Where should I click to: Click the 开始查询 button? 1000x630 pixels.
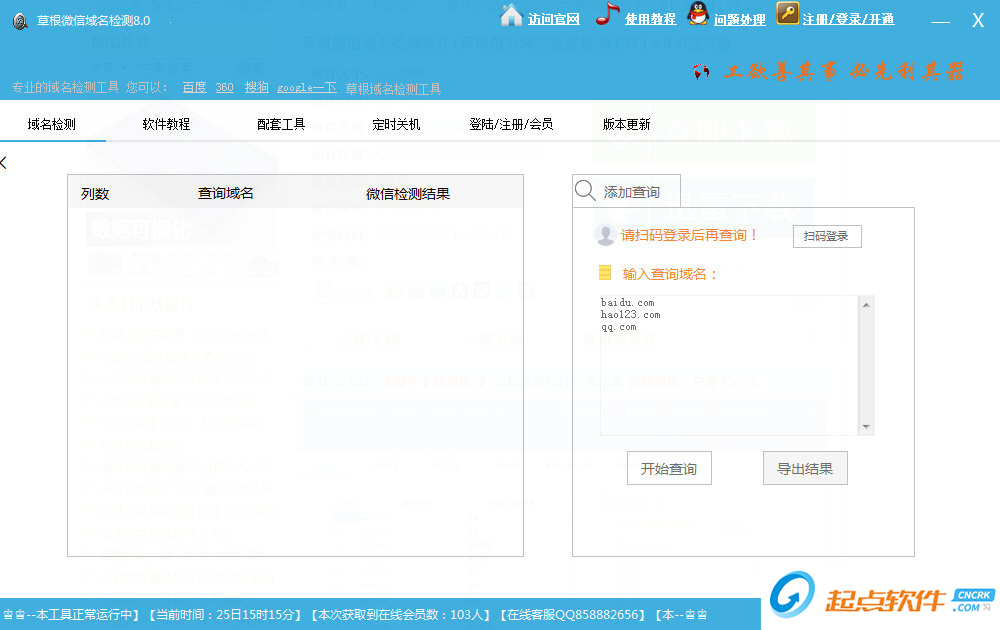(669, 467)
